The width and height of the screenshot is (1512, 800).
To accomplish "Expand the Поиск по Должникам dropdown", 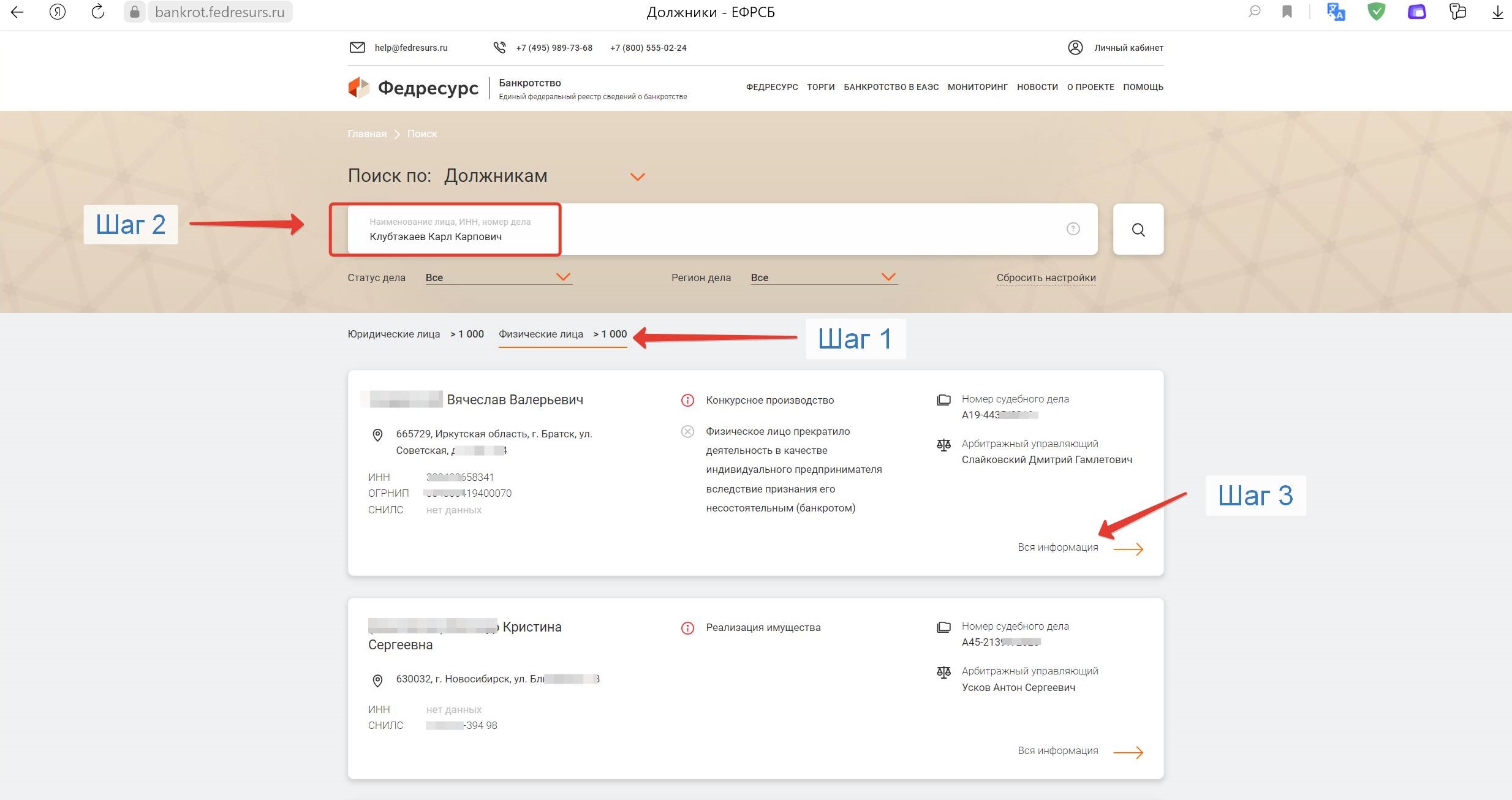I will point(637,177).
